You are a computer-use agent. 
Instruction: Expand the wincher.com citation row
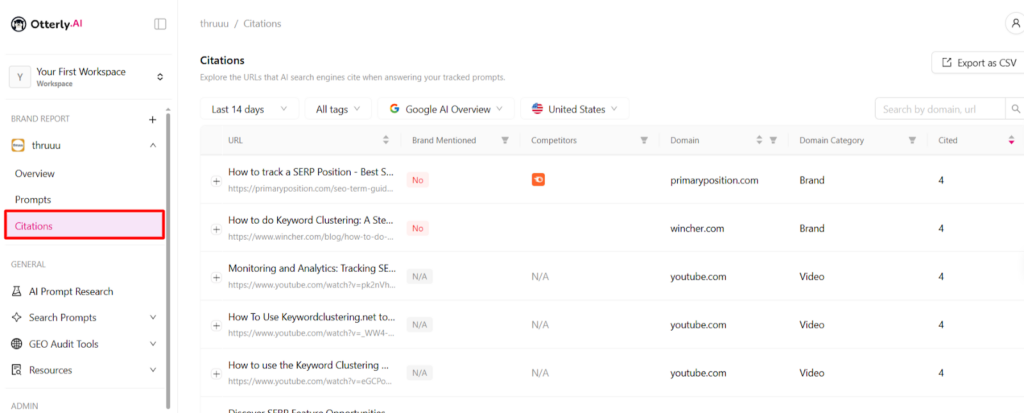(x=216, y=229)
